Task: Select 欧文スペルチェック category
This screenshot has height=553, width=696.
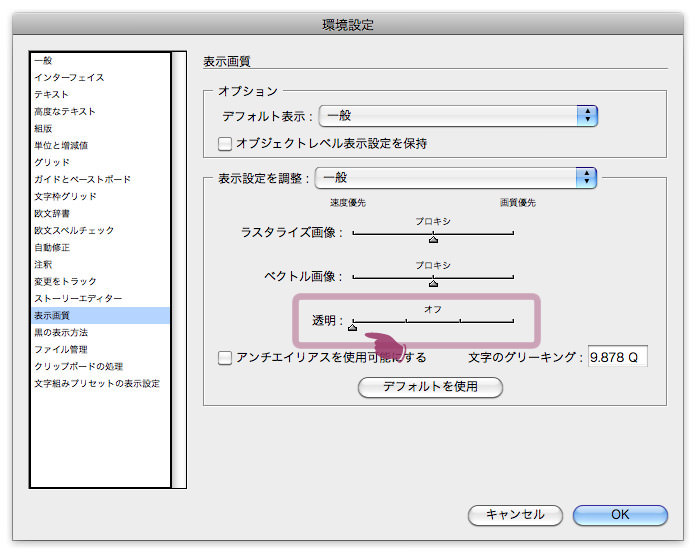Action: [x=101, y=230]
